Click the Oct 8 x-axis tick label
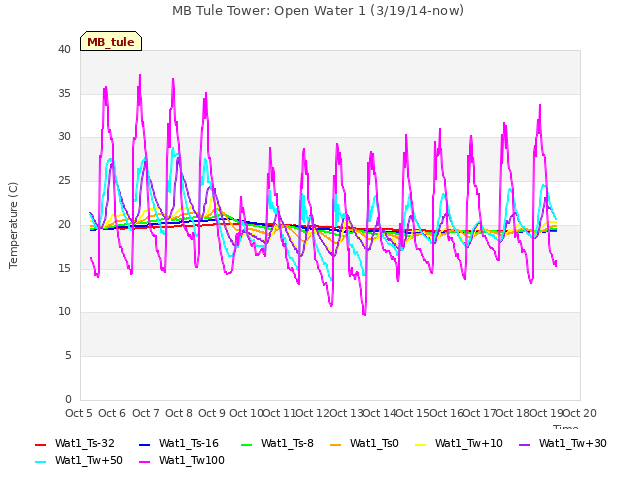Screen dimensions: 640x480 [x=179, y=413]
